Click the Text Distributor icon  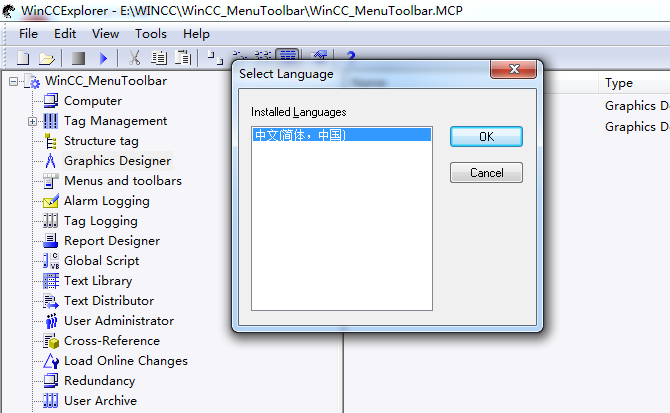pos(51,301)
